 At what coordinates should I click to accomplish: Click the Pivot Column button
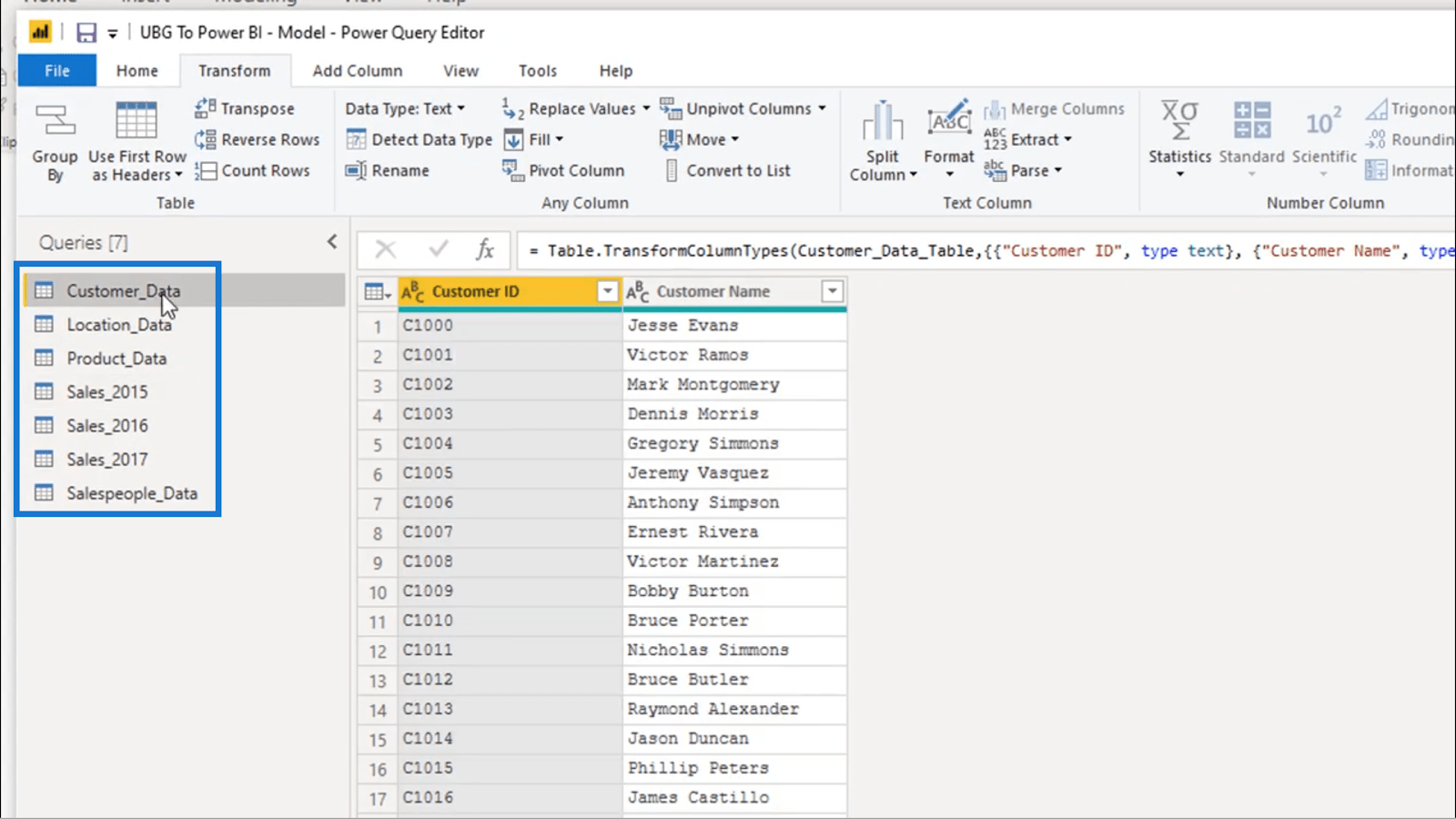pyautogui.click(x=563, y=170)
